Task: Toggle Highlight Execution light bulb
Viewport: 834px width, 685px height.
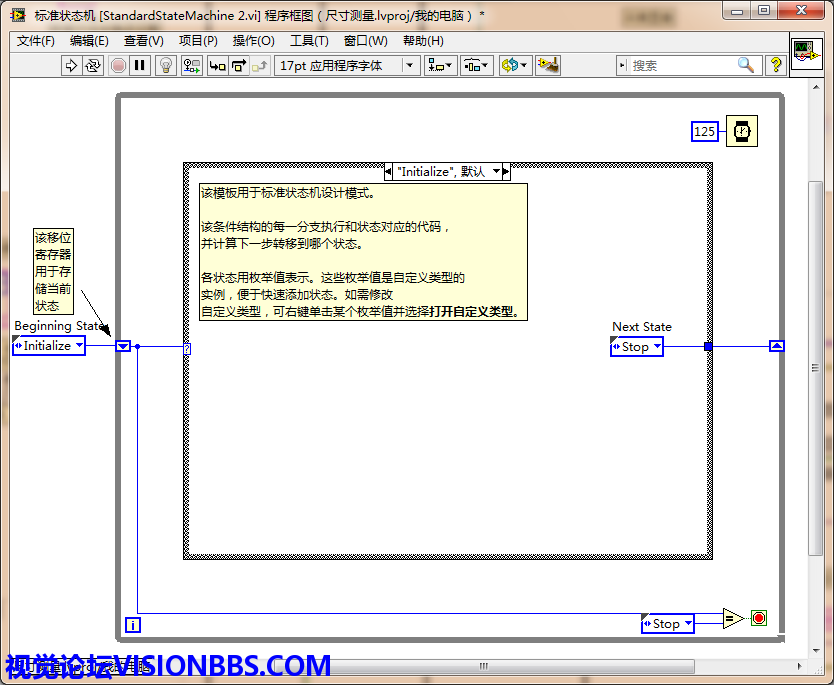Action: [x=166, y=65]
